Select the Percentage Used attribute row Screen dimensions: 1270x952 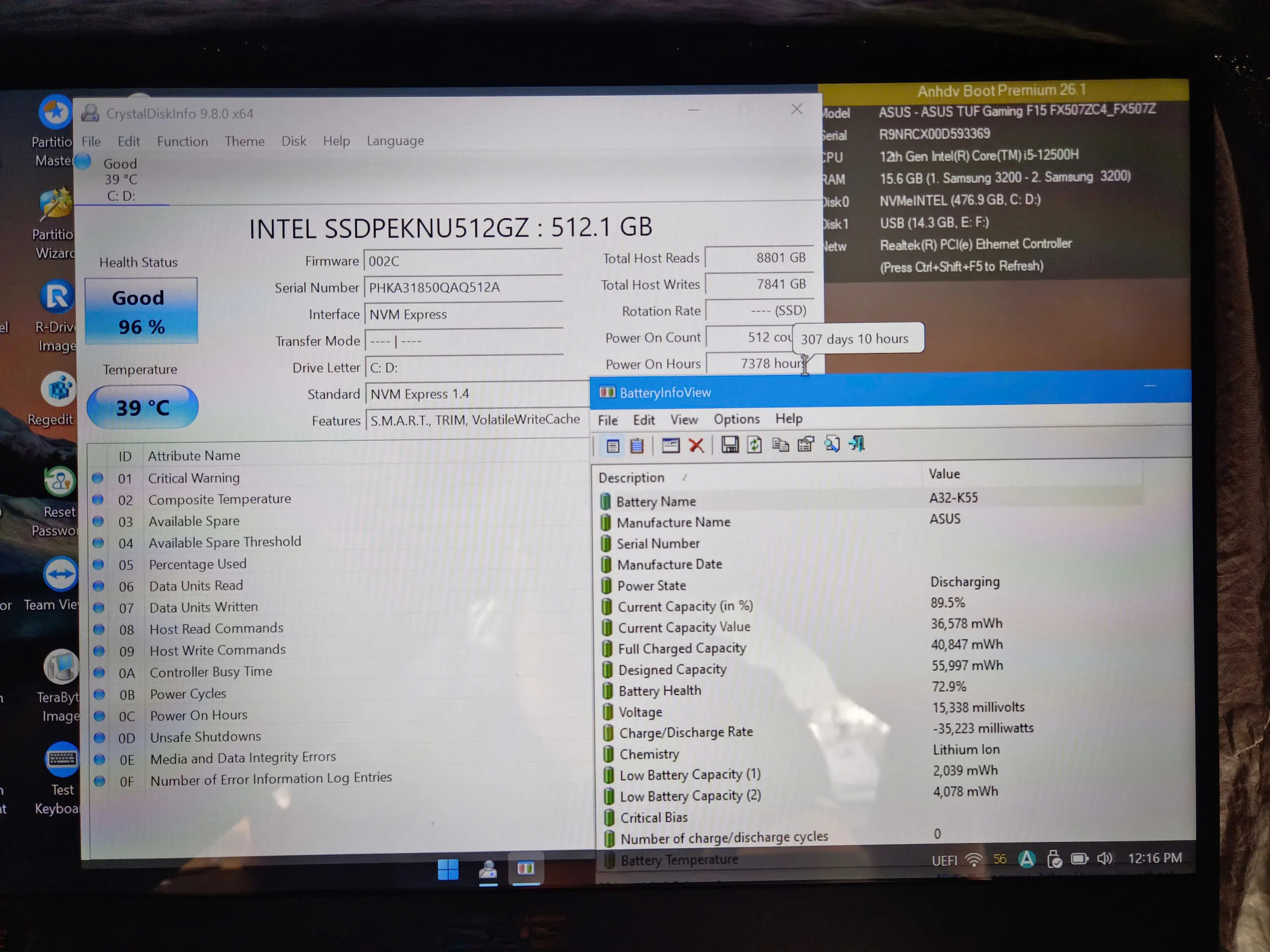(340, 564)
